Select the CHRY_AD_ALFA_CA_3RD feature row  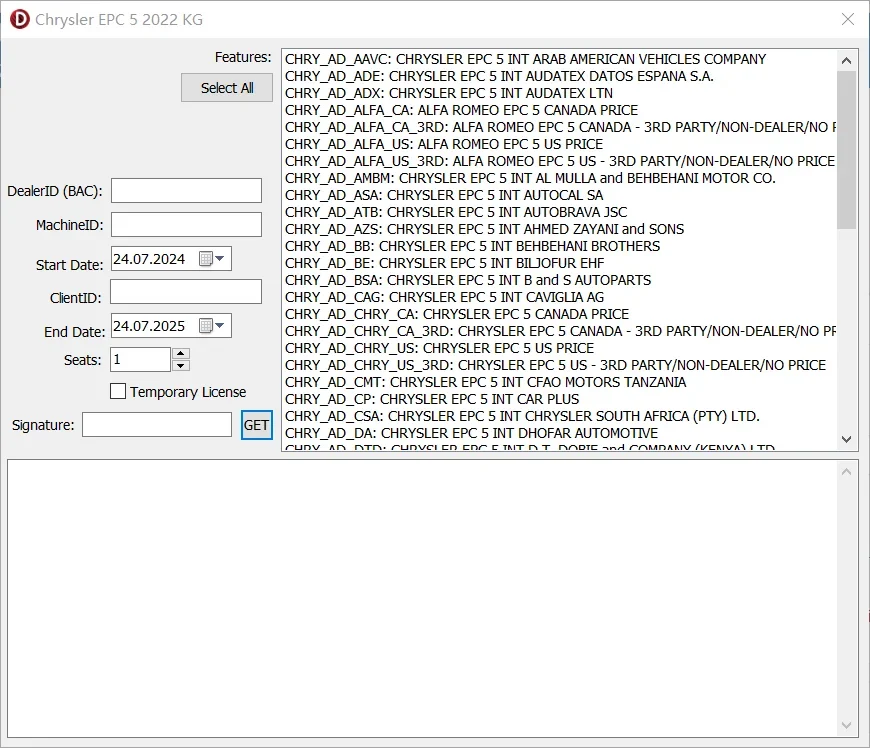click(559, 127)
